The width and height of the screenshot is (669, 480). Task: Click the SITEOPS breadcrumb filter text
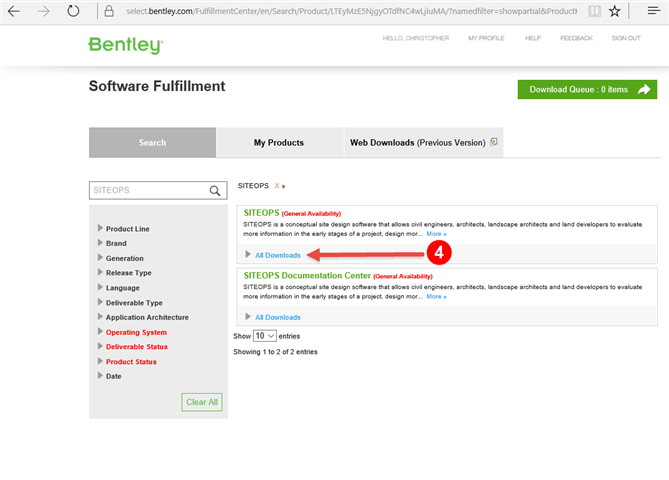[x=253, y=186]
